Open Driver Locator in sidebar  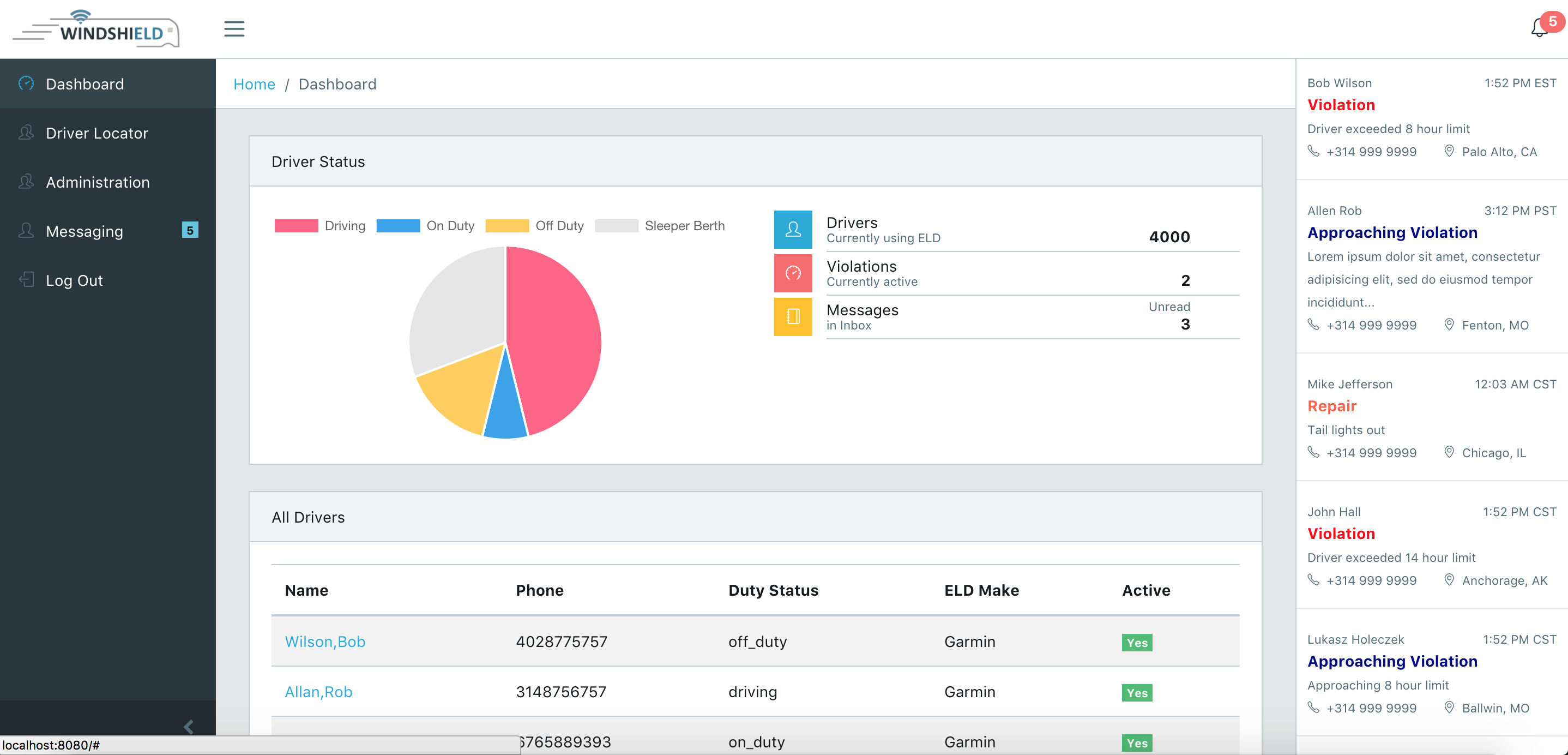[x=97, y=133]
